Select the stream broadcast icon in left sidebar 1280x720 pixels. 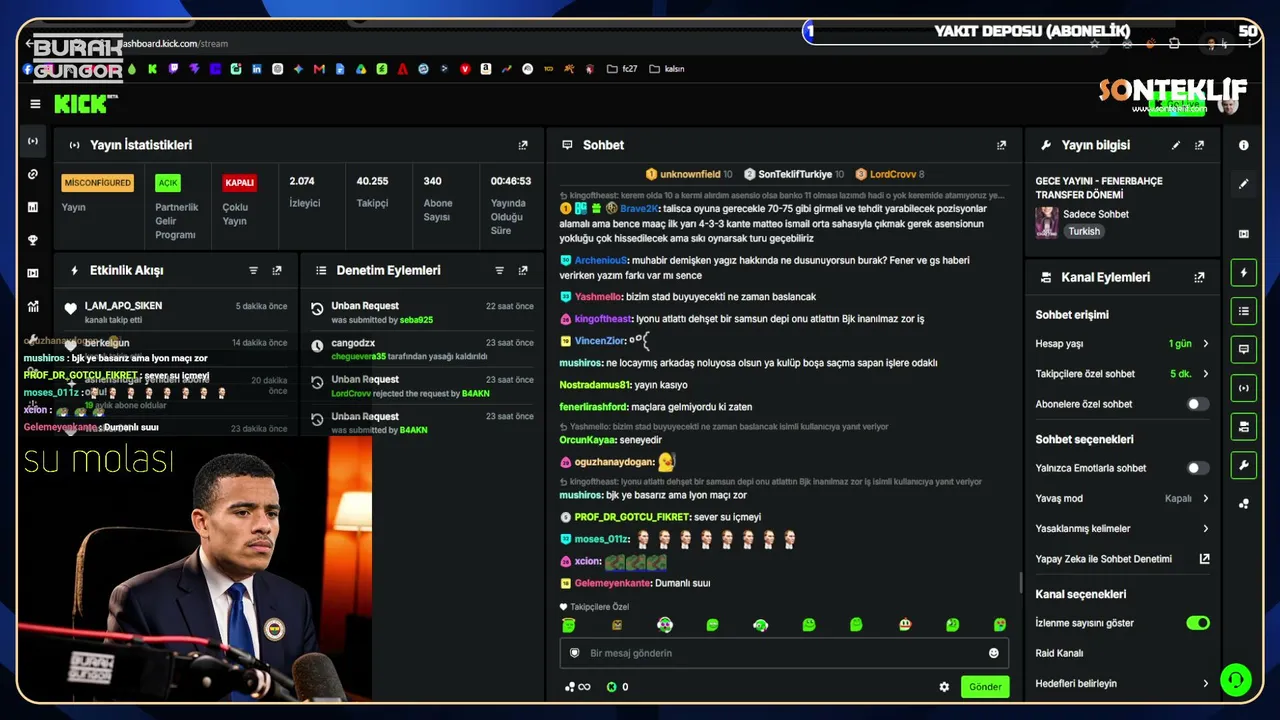point(33,141)
